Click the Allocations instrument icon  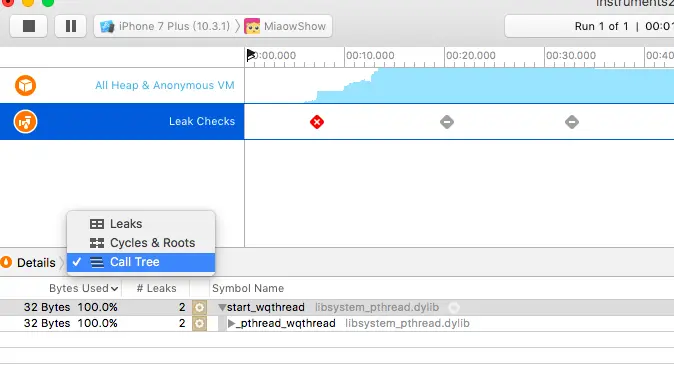point(25,85)
